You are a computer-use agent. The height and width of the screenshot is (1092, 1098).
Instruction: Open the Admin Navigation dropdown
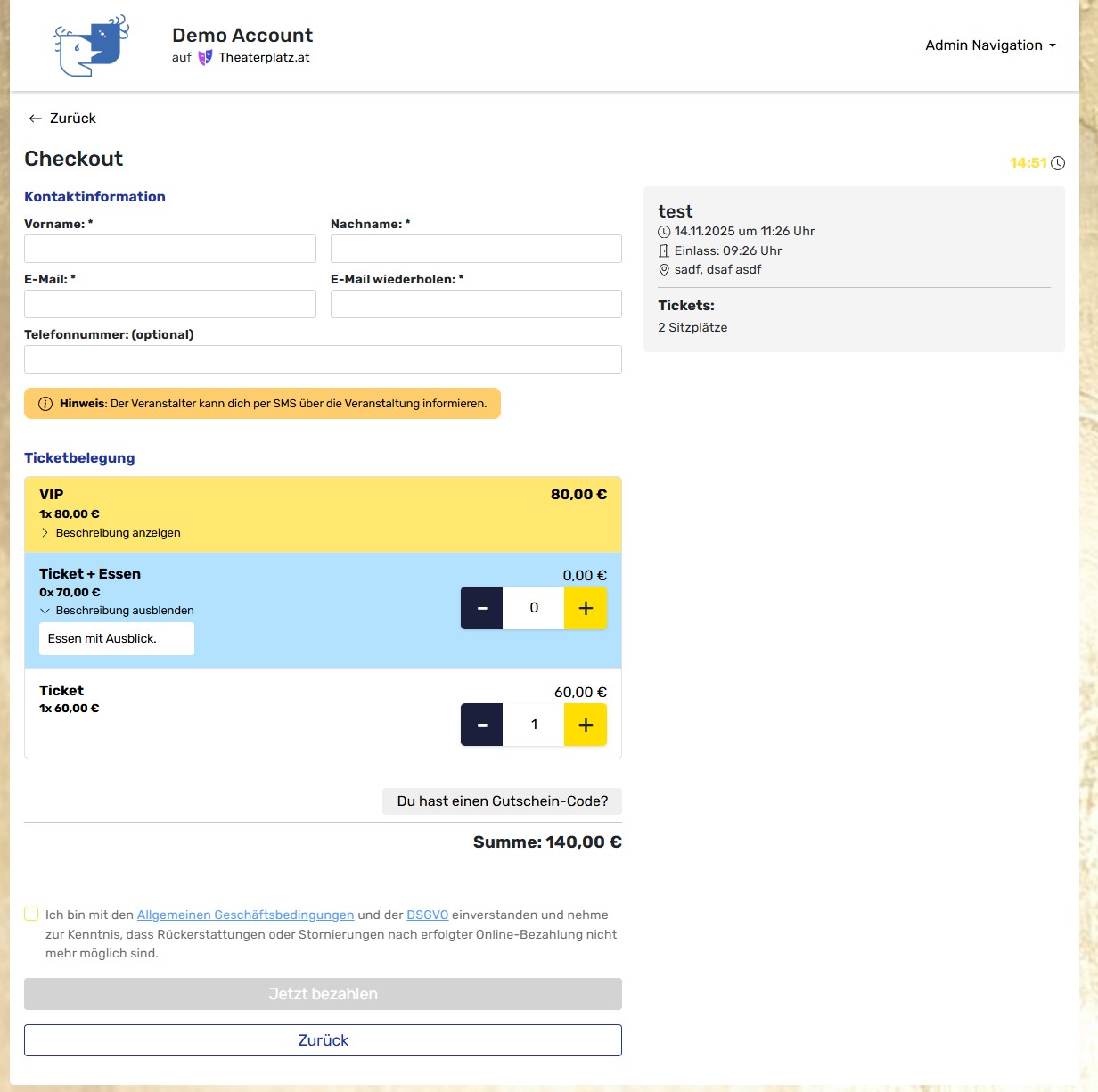click(x=990, y=45)
